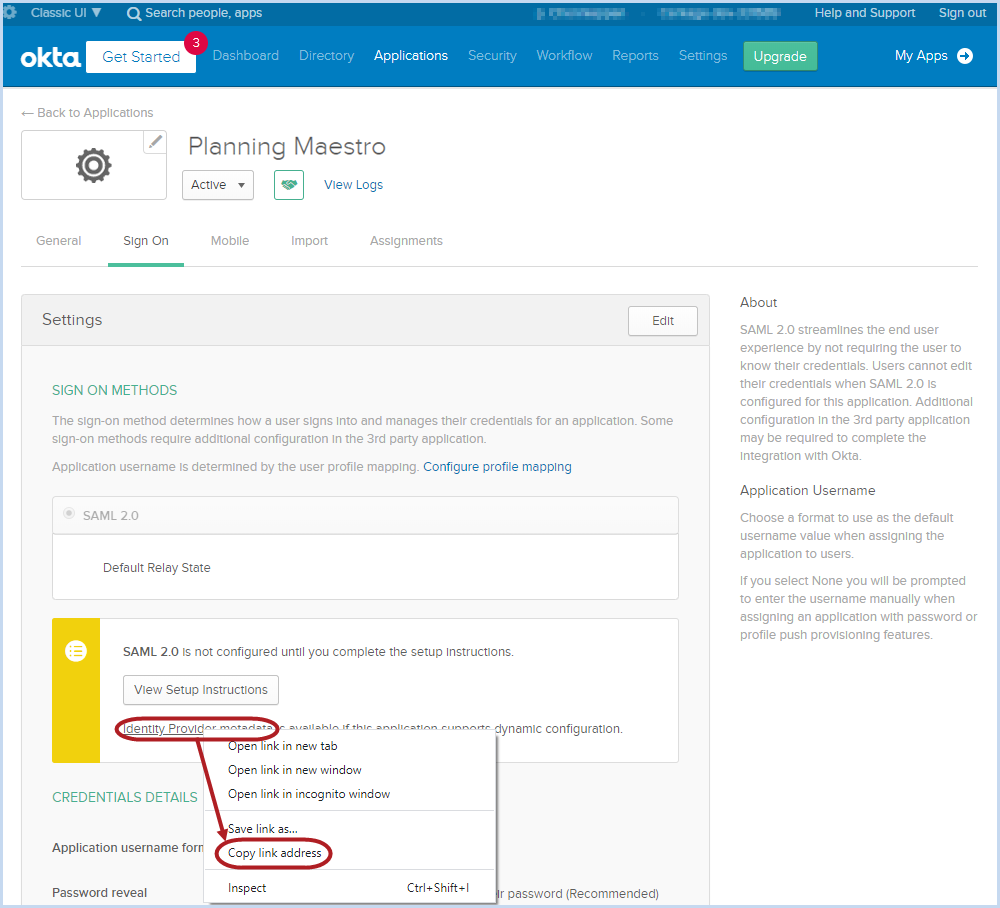Click My Apps link
Screen dimensions: 1000x908
(921, 56)
